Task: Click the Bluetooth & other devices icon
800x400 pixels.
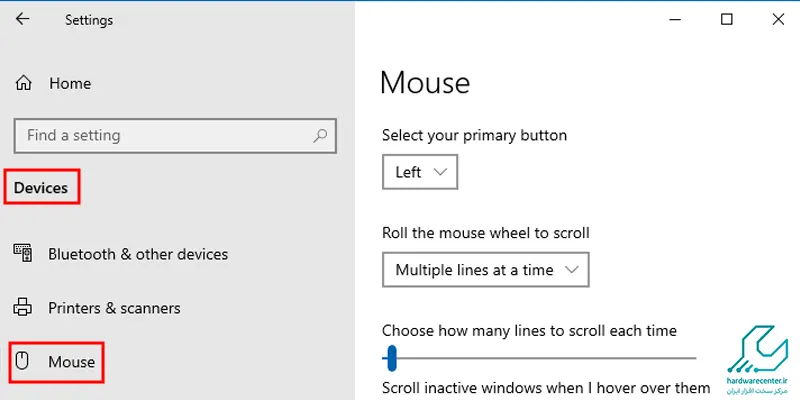Action: (x=24, y=254)
